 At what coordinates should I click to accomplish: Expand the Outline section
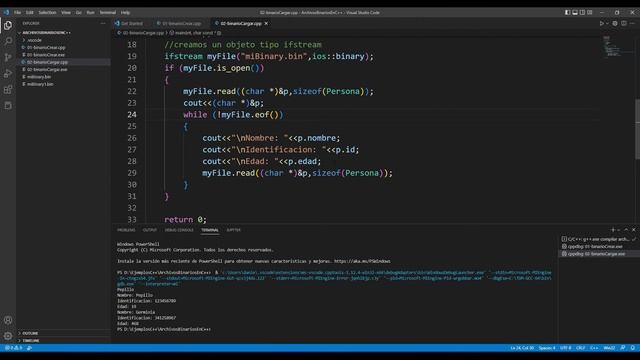(63, 333)
